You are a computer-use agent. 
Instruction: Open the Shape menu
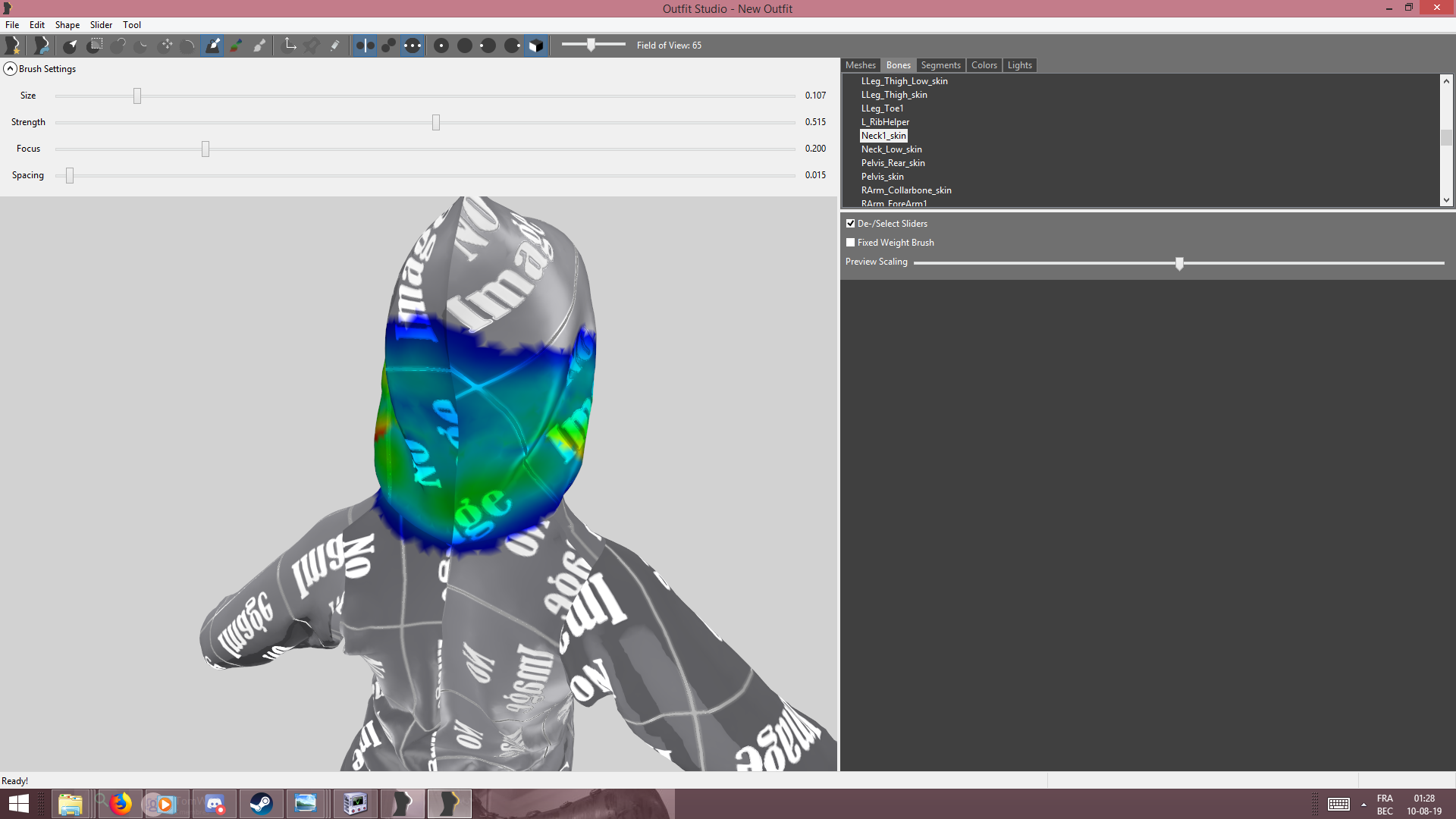(67, 25)
